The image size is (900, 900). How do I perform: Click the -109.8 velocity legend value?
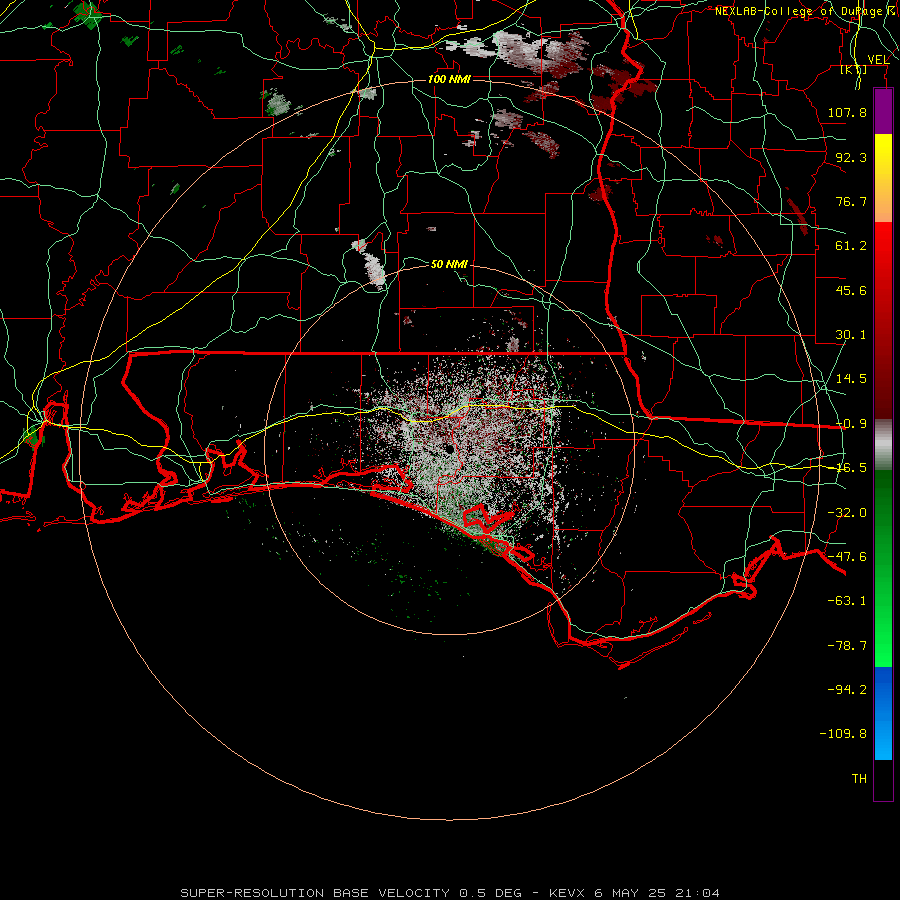tap(843, 734)
